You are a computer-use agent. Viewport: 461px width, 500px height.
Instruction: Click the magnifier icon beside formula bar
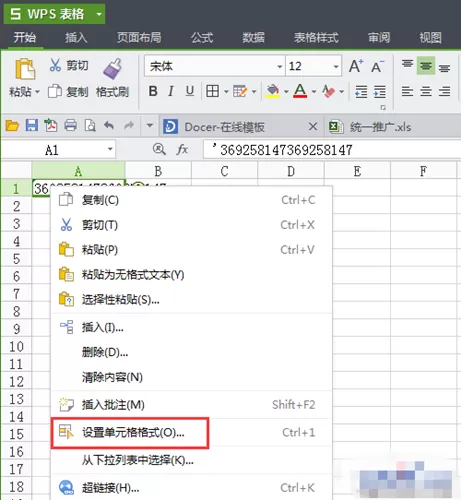[x=159, y=149]
